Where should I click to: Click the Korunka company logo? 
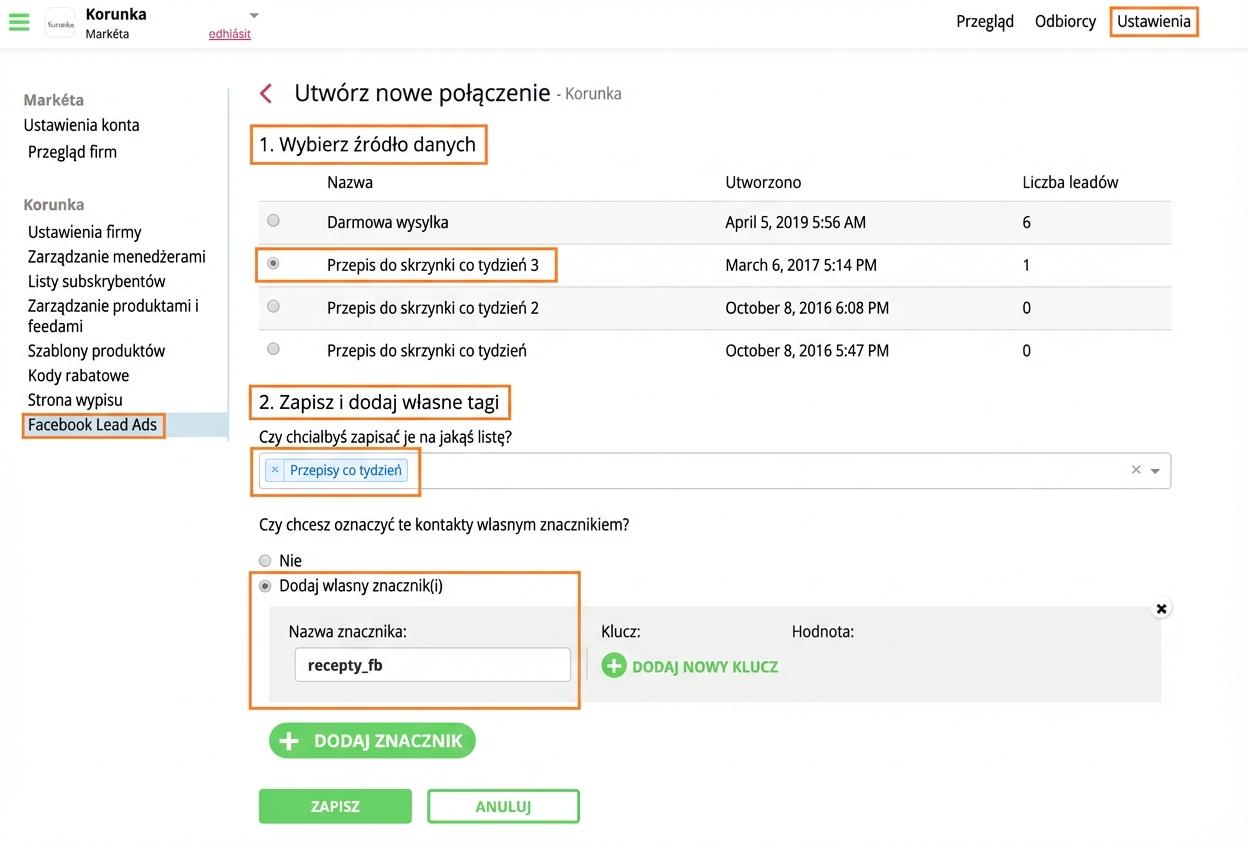click(x=60, y=23)
